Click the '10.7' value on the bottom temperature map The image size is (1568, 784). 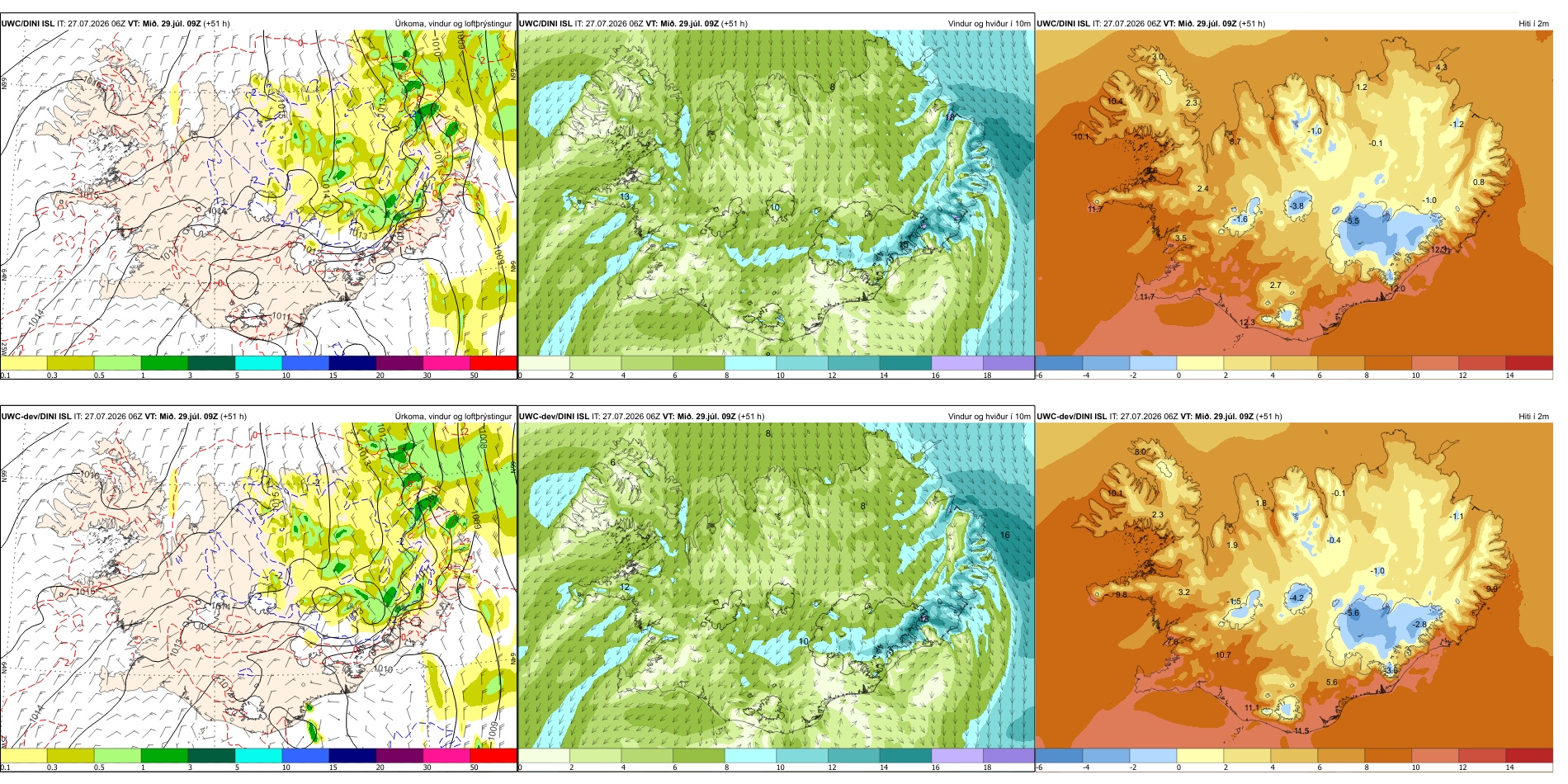point(1223,655)
